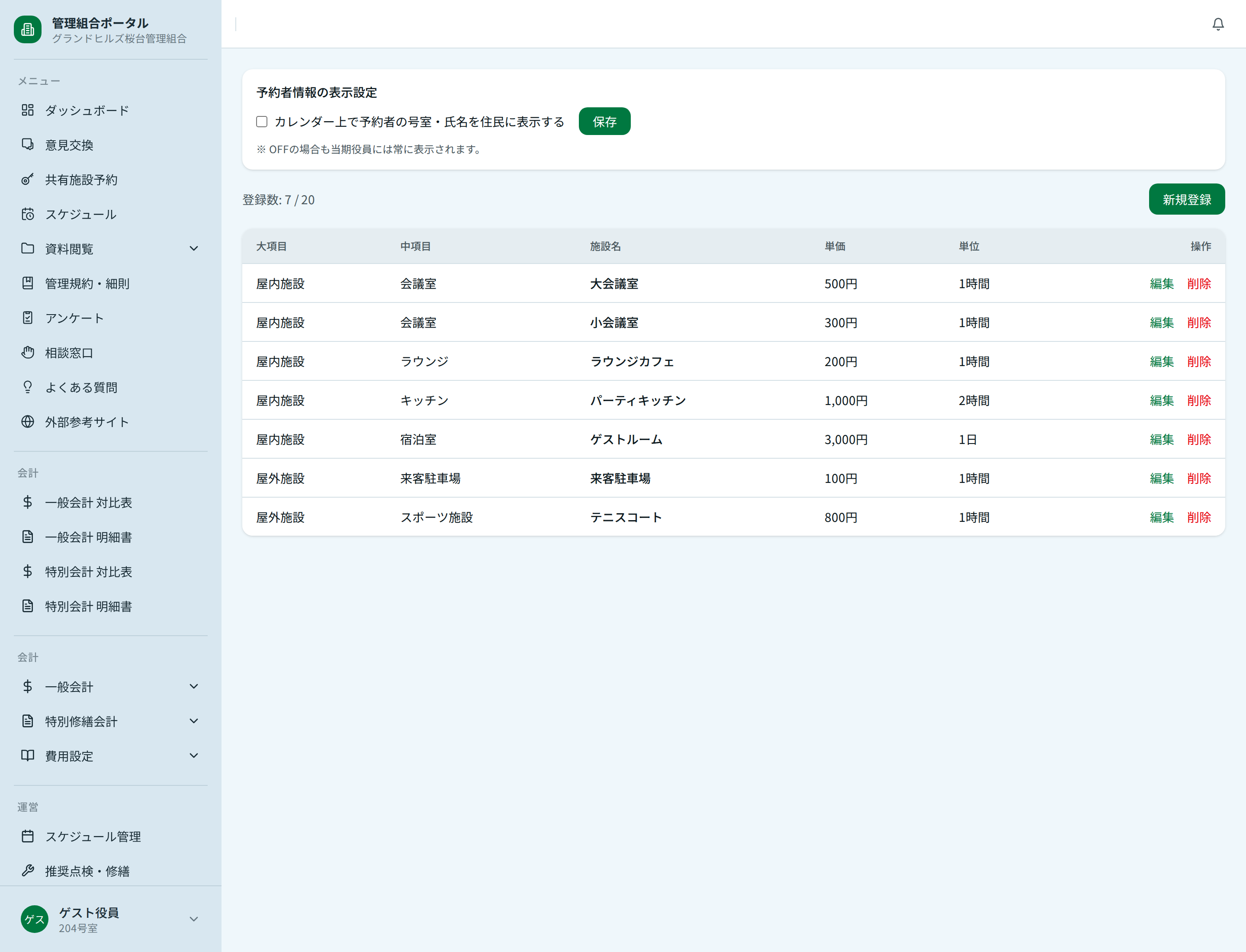1246x952 pixels.
Task: Expand the 一般会計 accounting section
Action: 194,687
